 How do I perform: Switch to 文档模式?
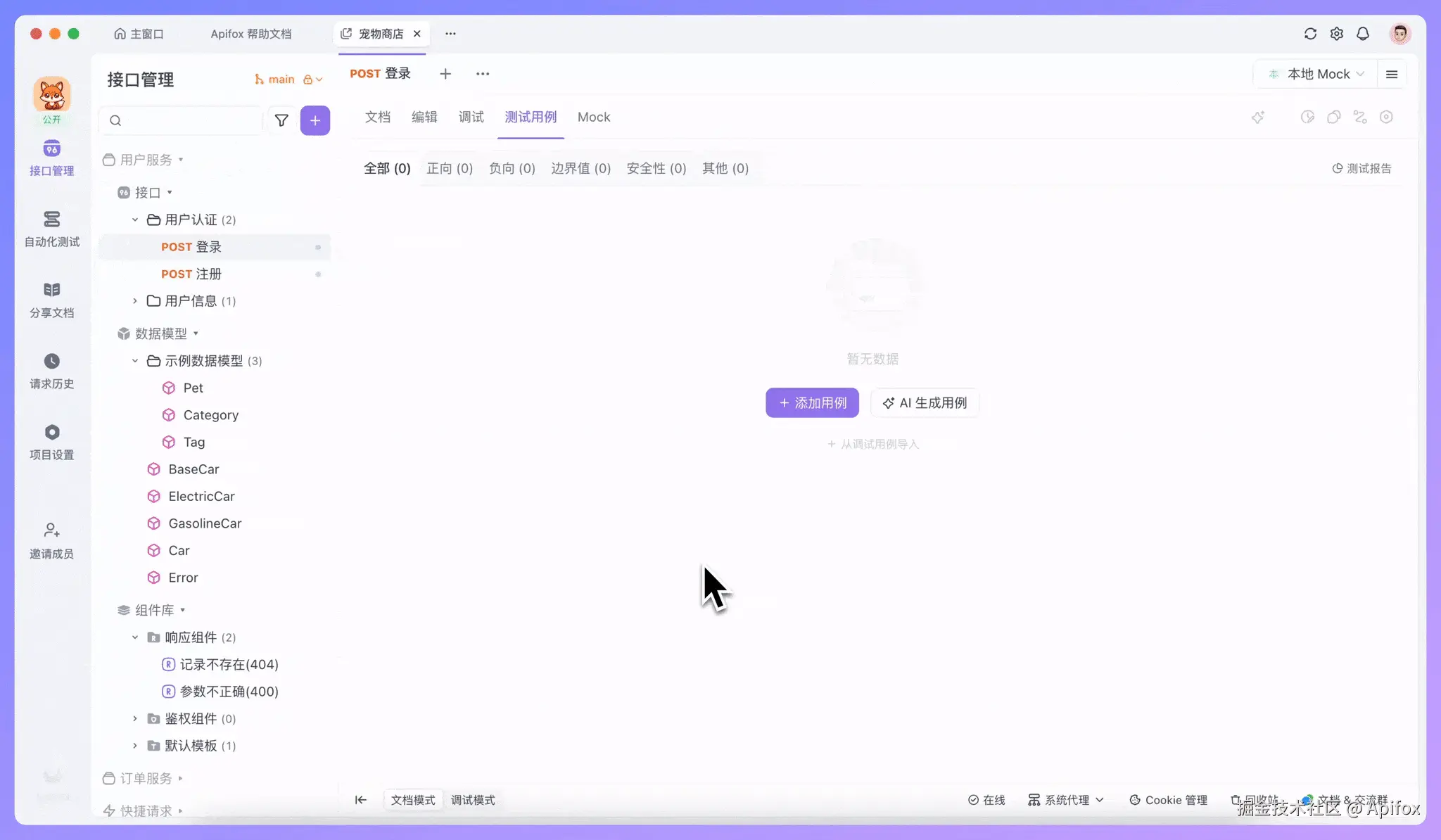coord(413,800)
